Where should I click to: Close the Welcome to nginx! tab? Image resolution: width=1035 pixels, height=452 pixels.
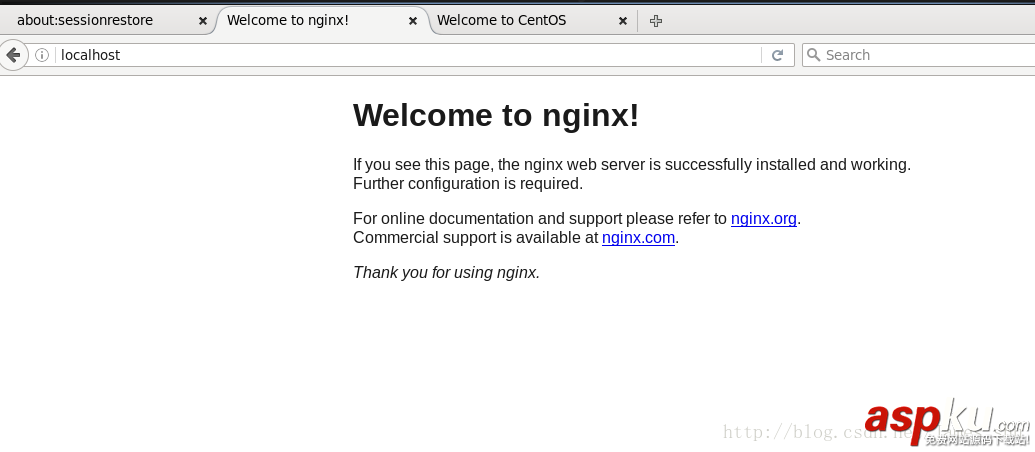coord(413,20)
